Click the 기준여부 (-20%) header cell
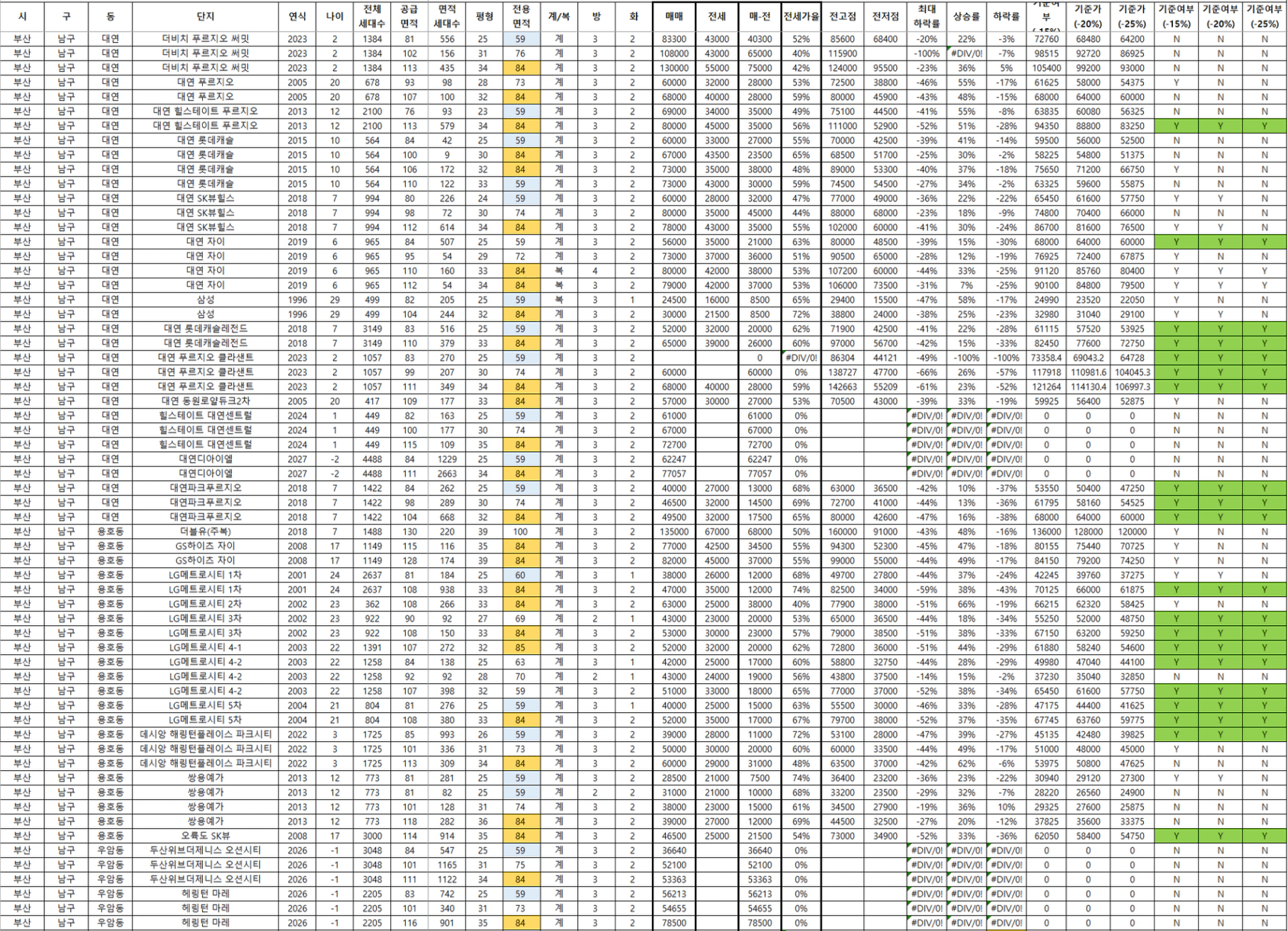This screenshot has height=931, width=1288. [1220, 16]
